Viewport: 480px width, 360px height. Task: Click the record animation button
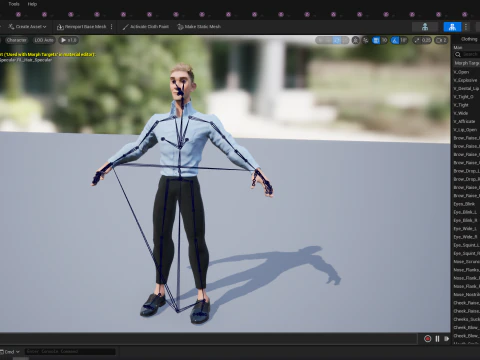coord(427,339)
